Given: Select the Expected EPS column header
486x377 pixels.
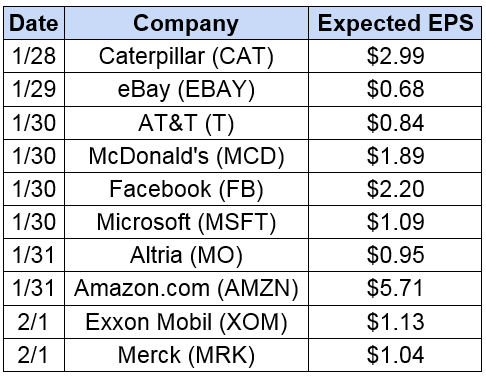Looking at the screenshot, I should (395, 23).
